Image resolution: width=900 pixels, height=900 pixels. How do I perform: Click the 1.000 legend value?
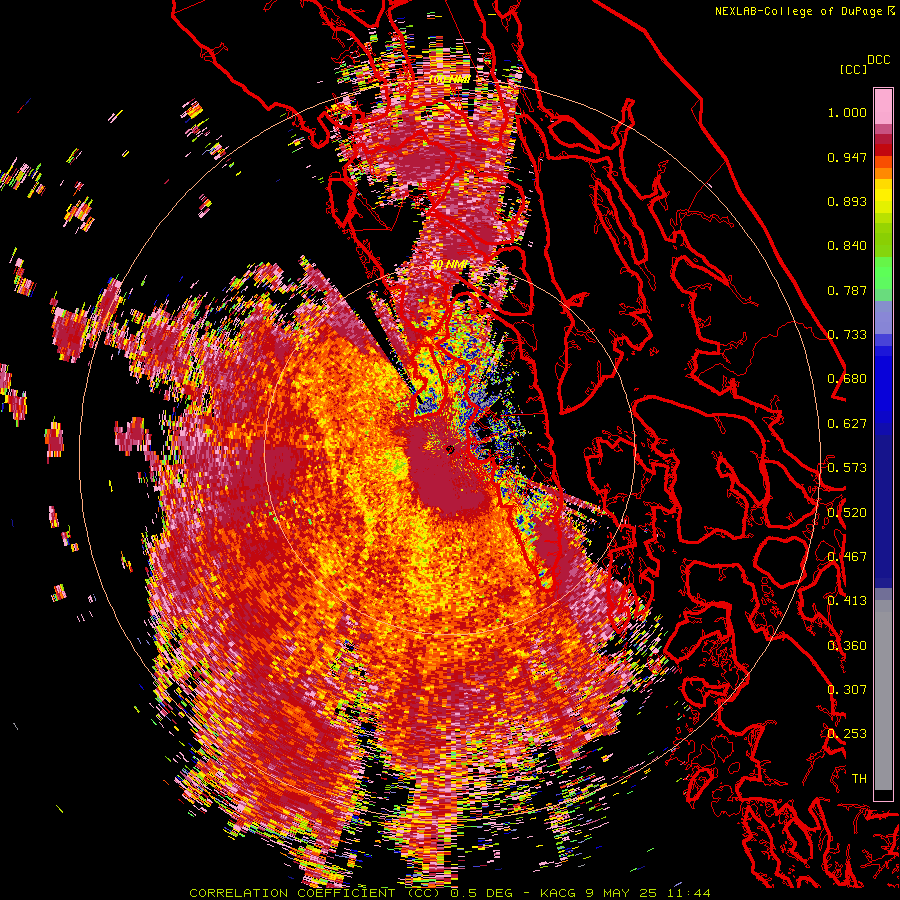click(847, 112)
